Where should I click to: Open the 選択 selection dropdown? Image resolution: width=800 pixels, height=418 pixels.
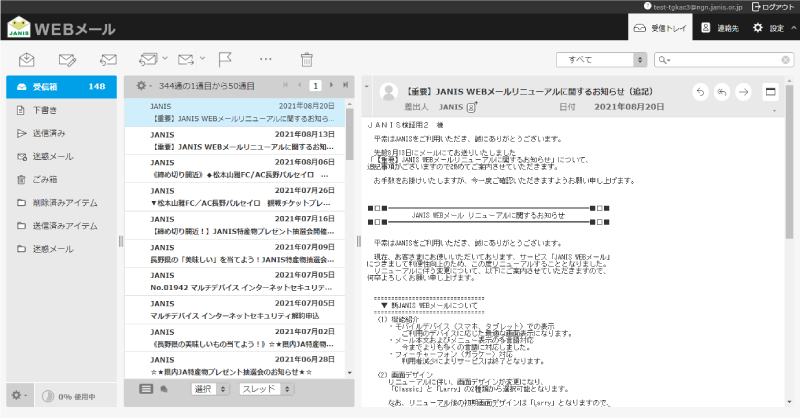pos(210,389)
